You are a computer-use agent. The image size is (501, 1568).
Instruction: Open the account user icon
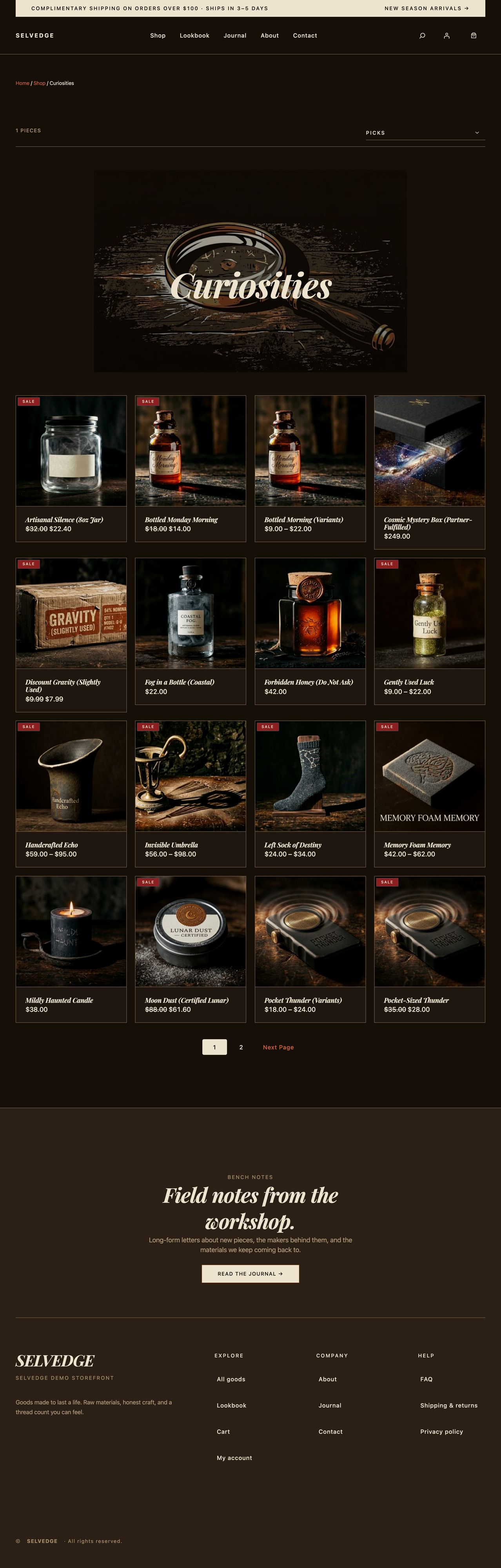[446, 36]
